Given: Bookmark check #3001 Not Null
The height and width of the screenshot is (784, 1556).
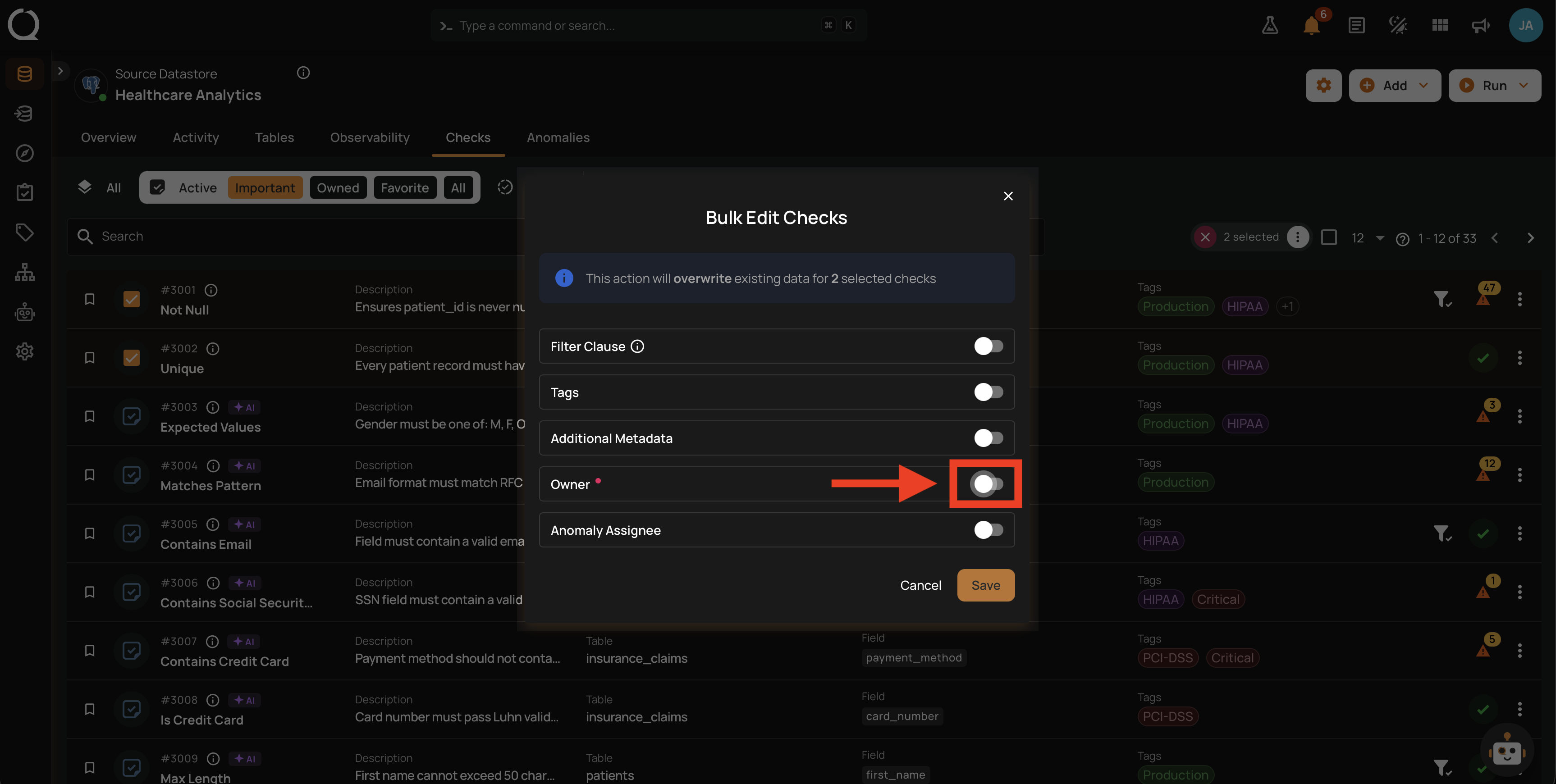Looking at the screenshot, I should click(89, 299).
